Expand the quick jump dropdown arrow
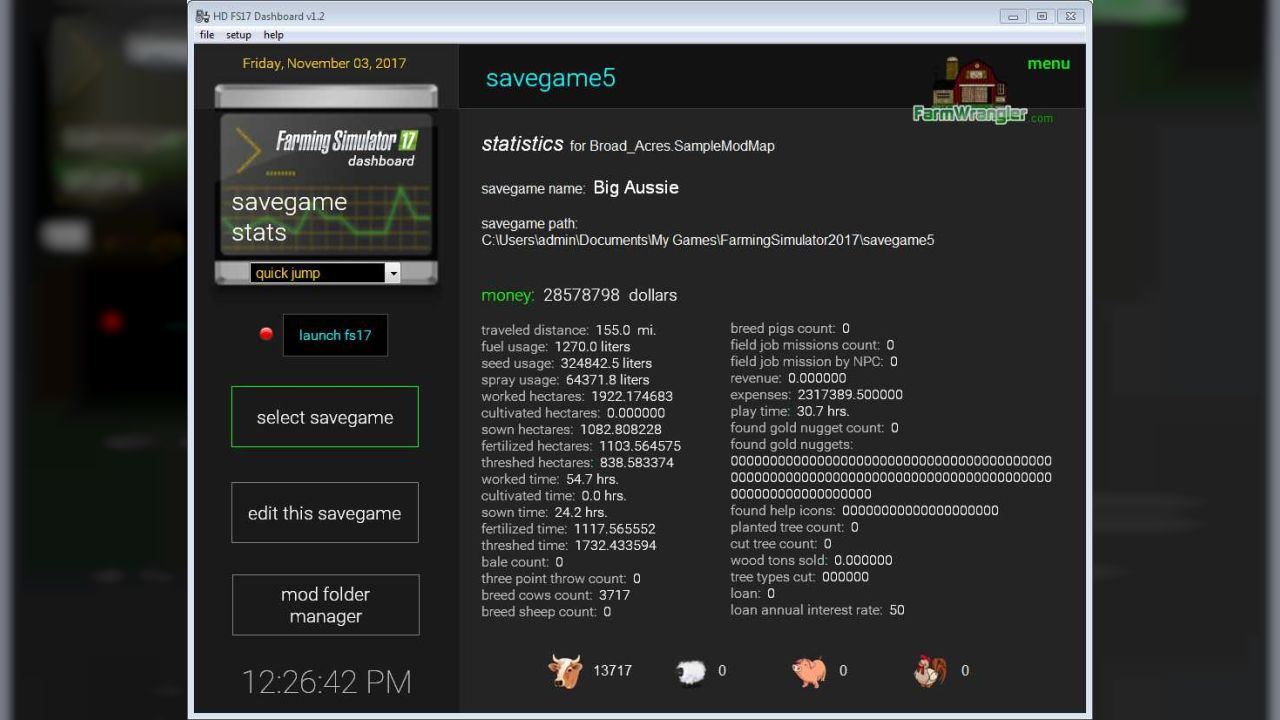This screenshot has height=720, width=1280. coord(392,273)
